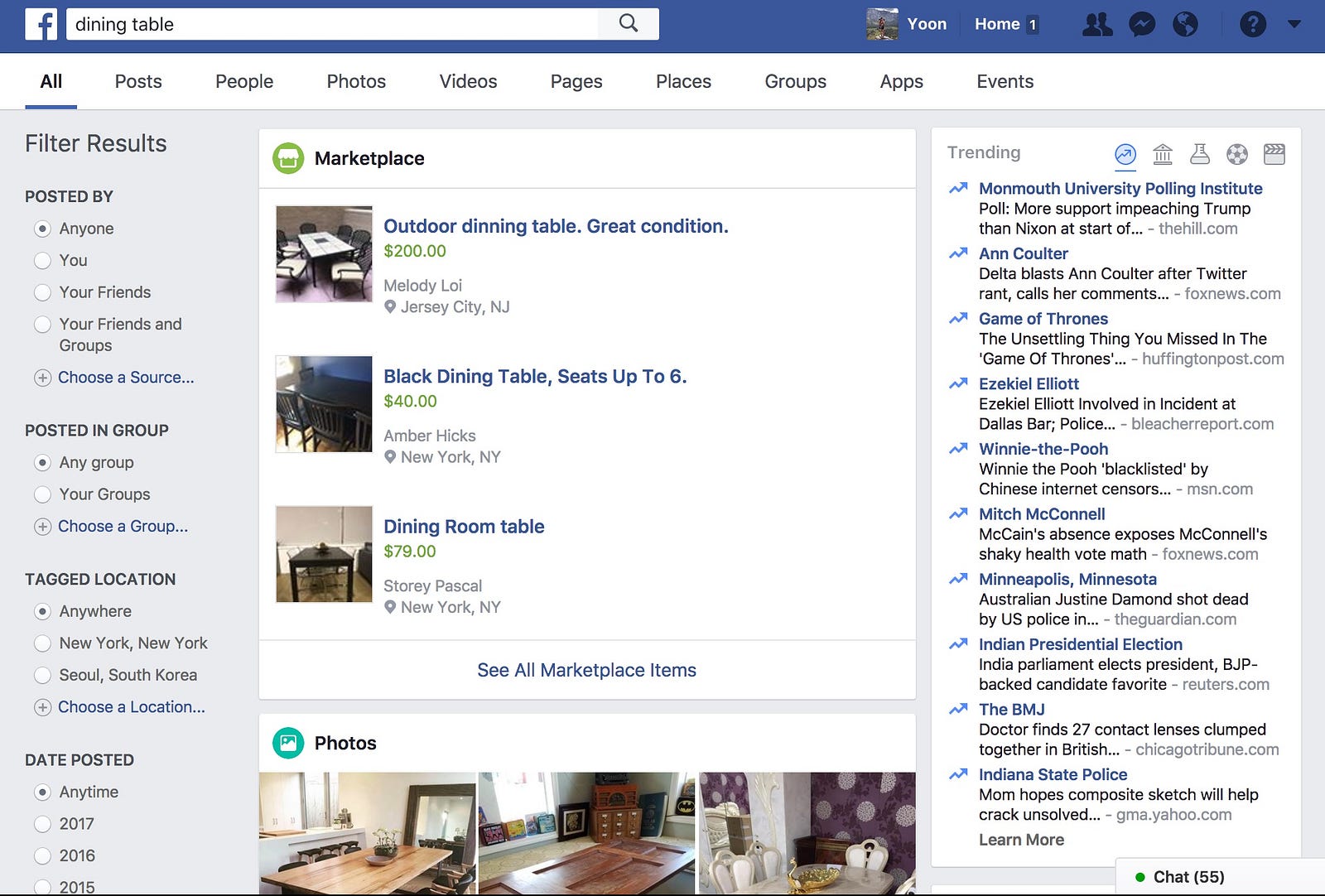Click the plus icon beside Choose a Group

coord(42,527)
